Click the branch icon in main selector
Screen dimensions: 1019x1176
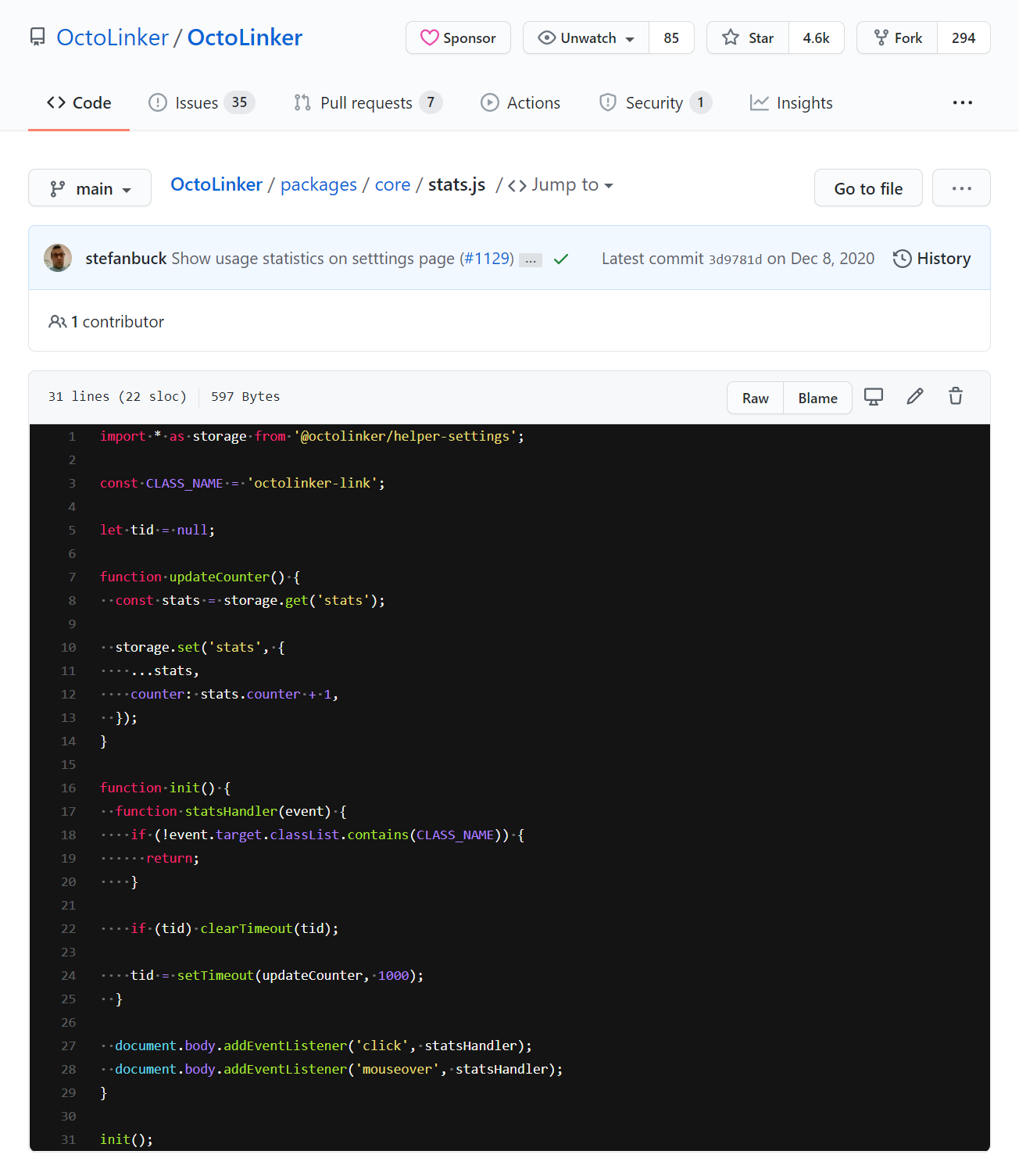[x=58, y=188]
